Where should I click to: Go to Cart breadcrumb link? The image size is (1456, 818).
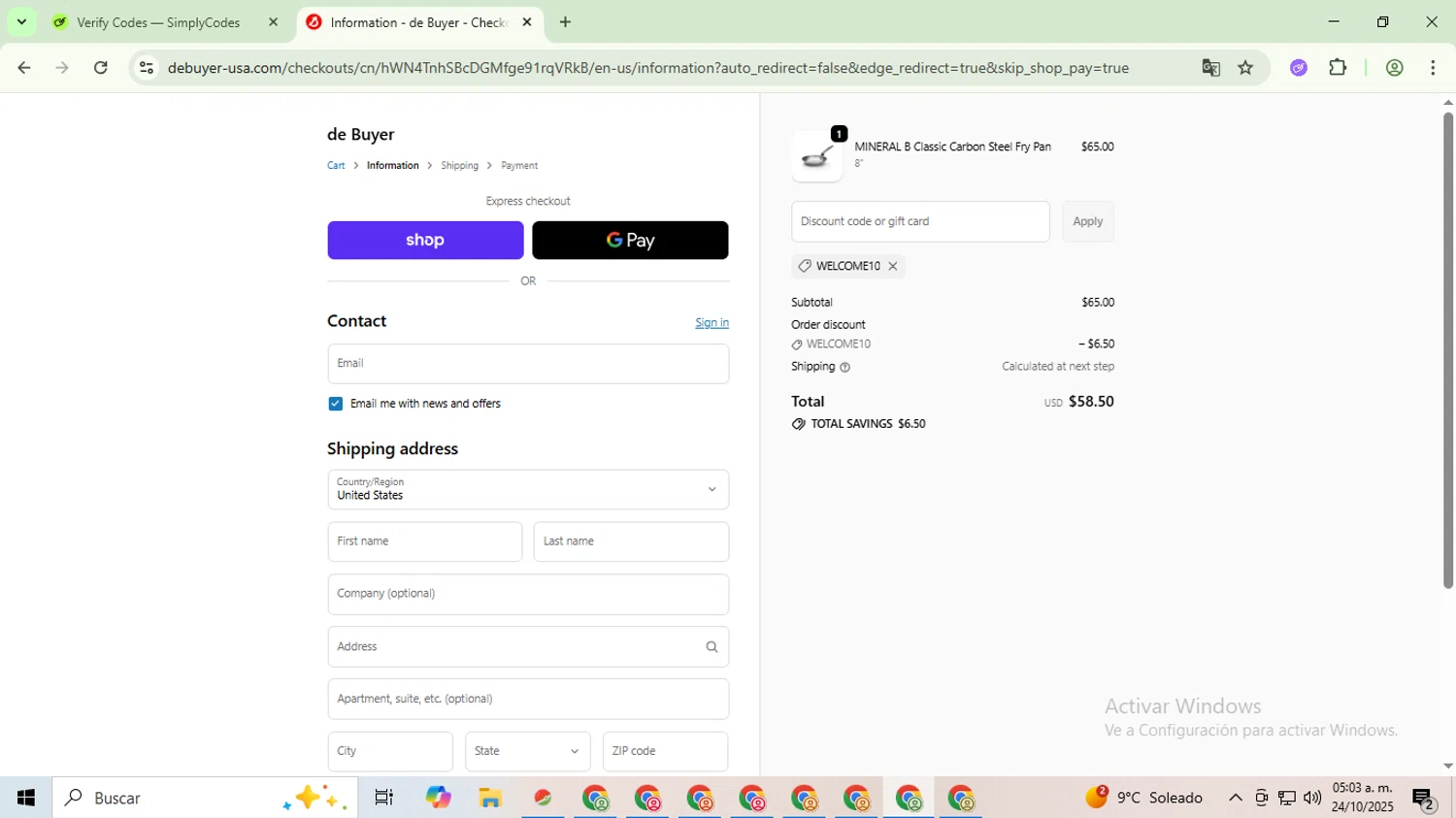tap(336, 166)
